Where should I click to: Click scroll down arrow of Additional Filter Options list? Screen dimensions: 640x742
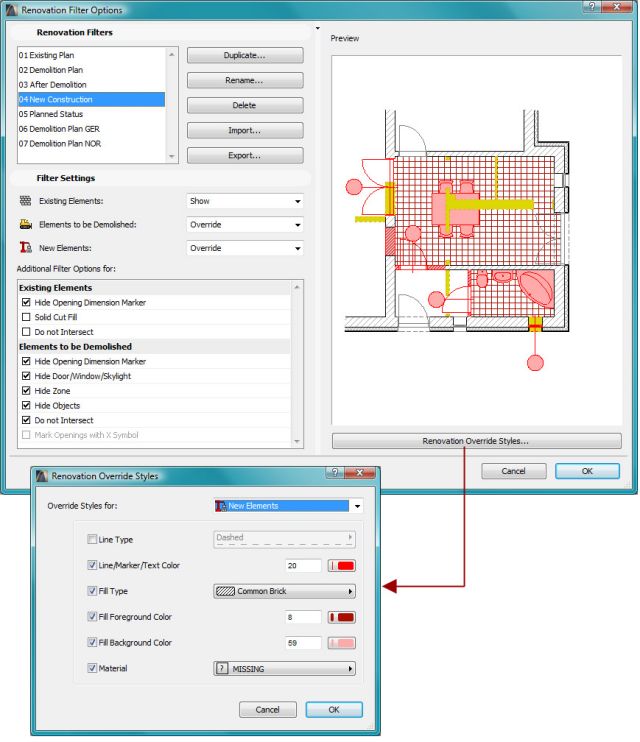(297, 442)
